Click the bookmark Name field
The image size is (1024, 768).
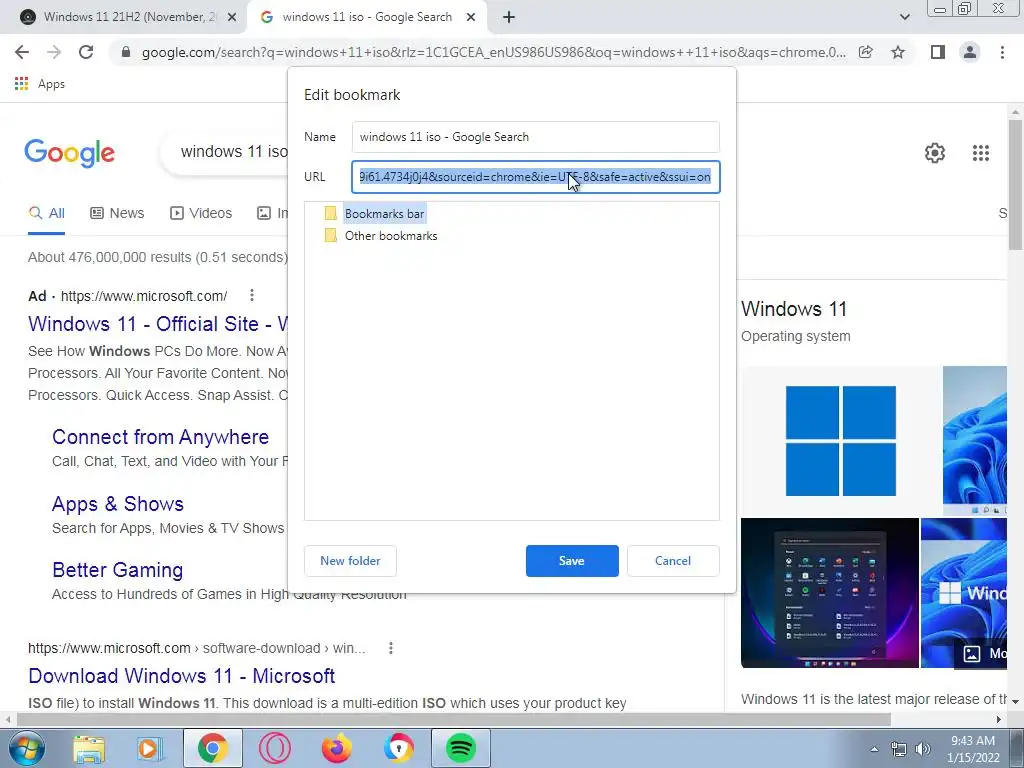[536, 137]
